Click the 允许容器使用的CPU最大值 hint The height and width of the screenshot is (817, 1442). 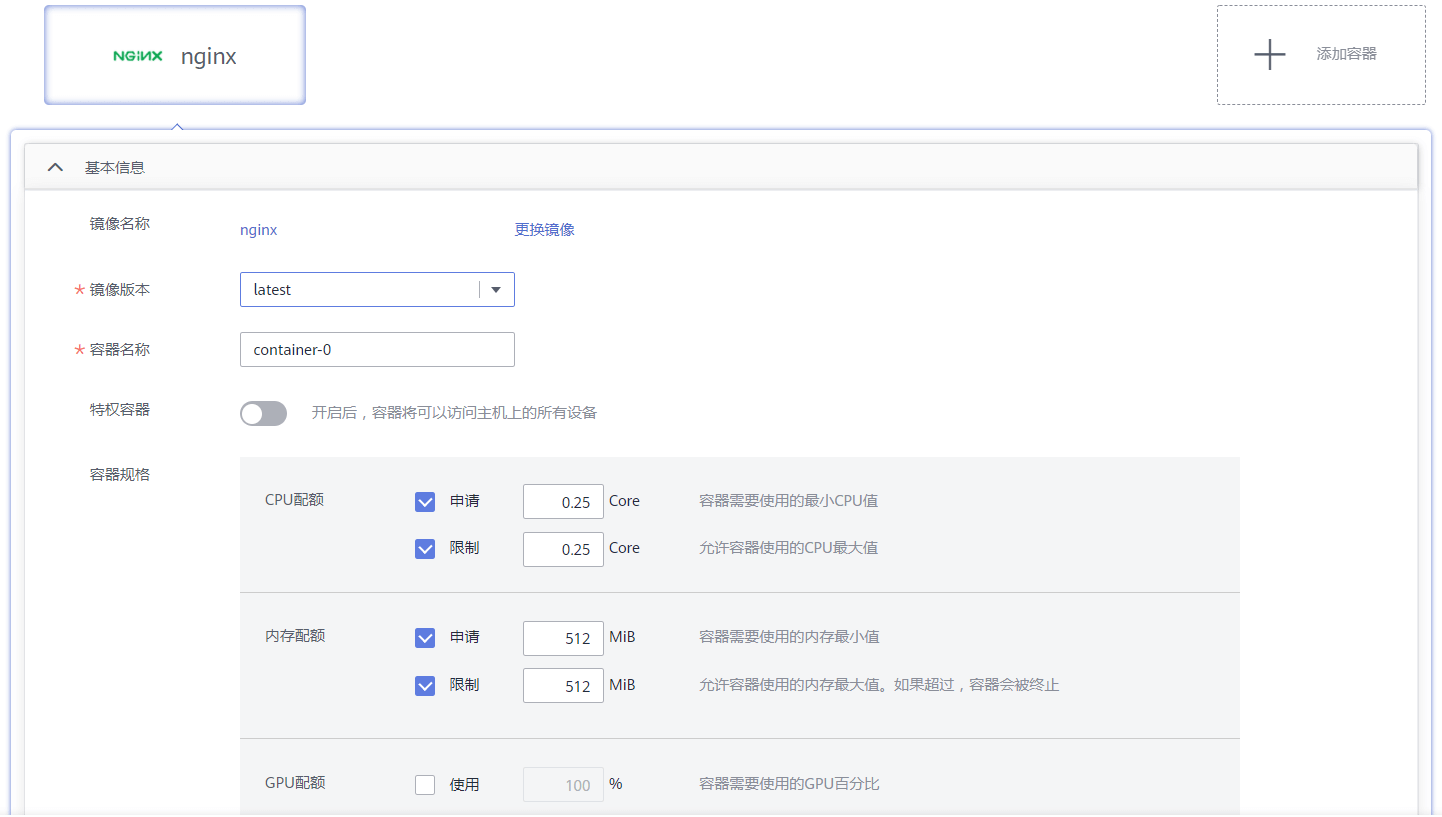coord(788,548)
